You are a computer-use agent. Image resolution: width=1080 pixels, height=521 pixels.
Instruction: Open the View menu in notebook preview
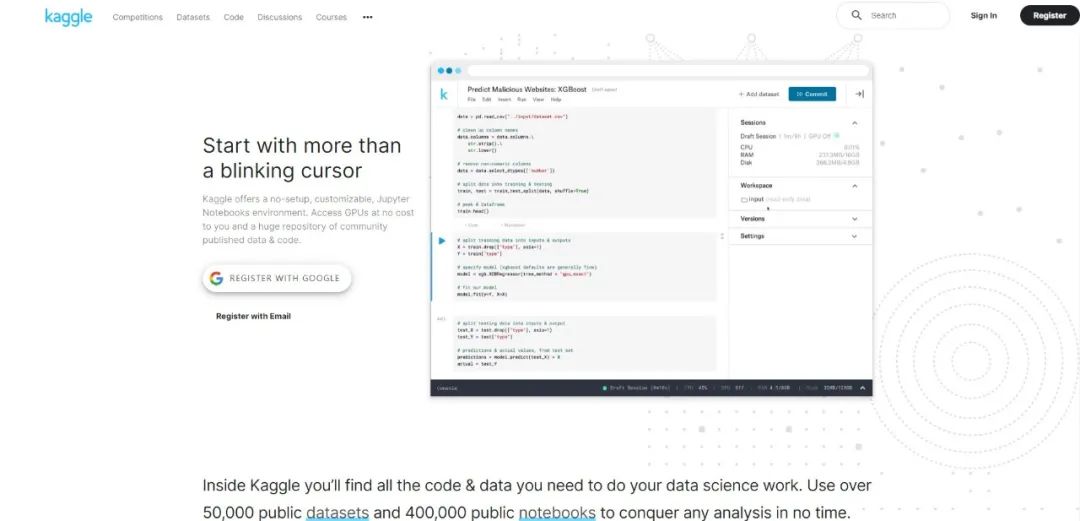pos(538,100)
